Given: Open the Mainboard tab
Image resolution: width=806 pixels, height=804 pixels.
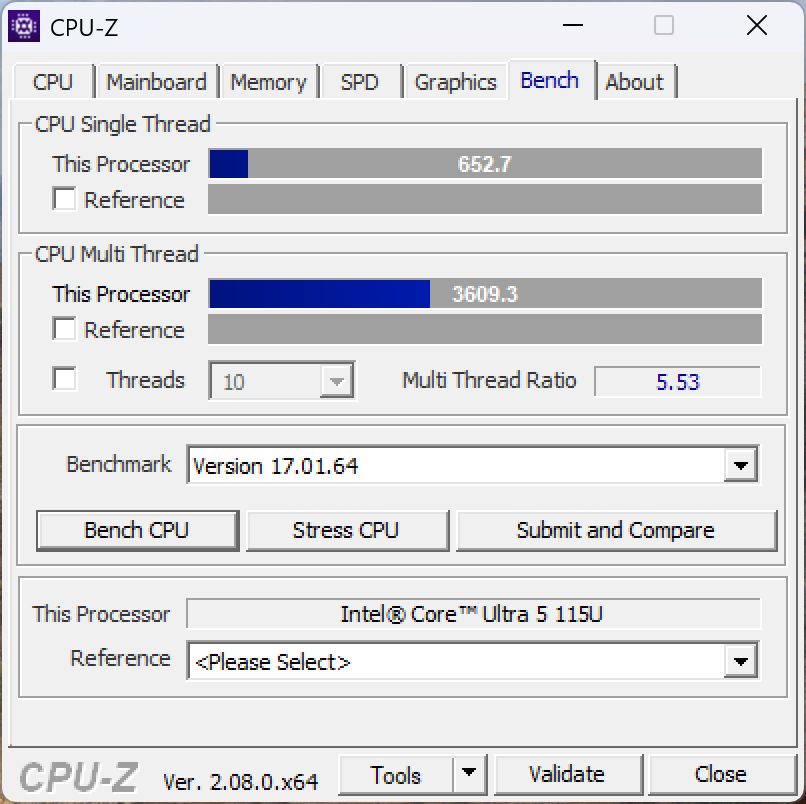Looking at the screenshot, I should (x=157, y=82).
